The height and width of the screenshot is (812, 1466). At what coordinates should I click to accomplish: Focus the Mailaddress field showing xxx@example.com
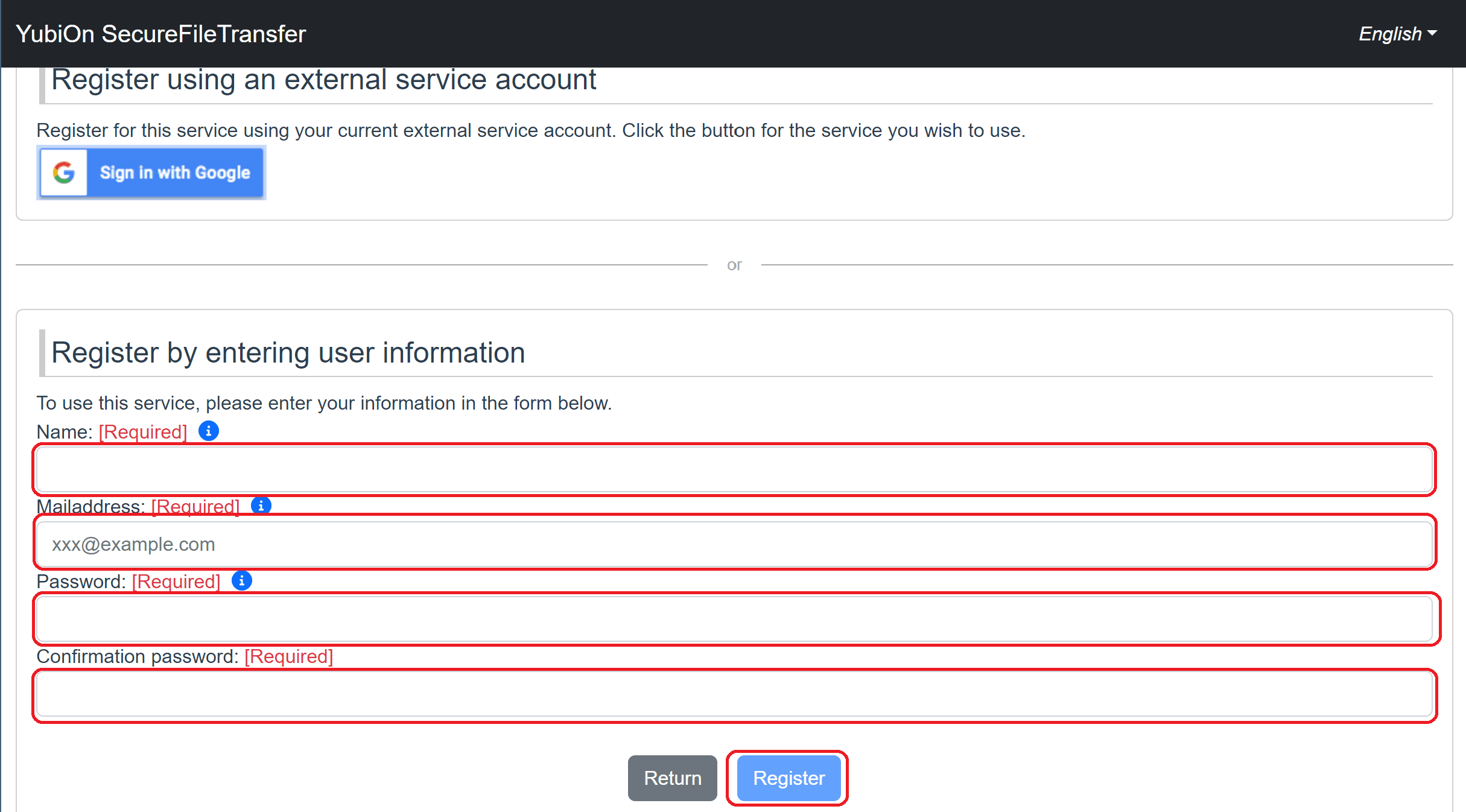[x=734, y=544]
